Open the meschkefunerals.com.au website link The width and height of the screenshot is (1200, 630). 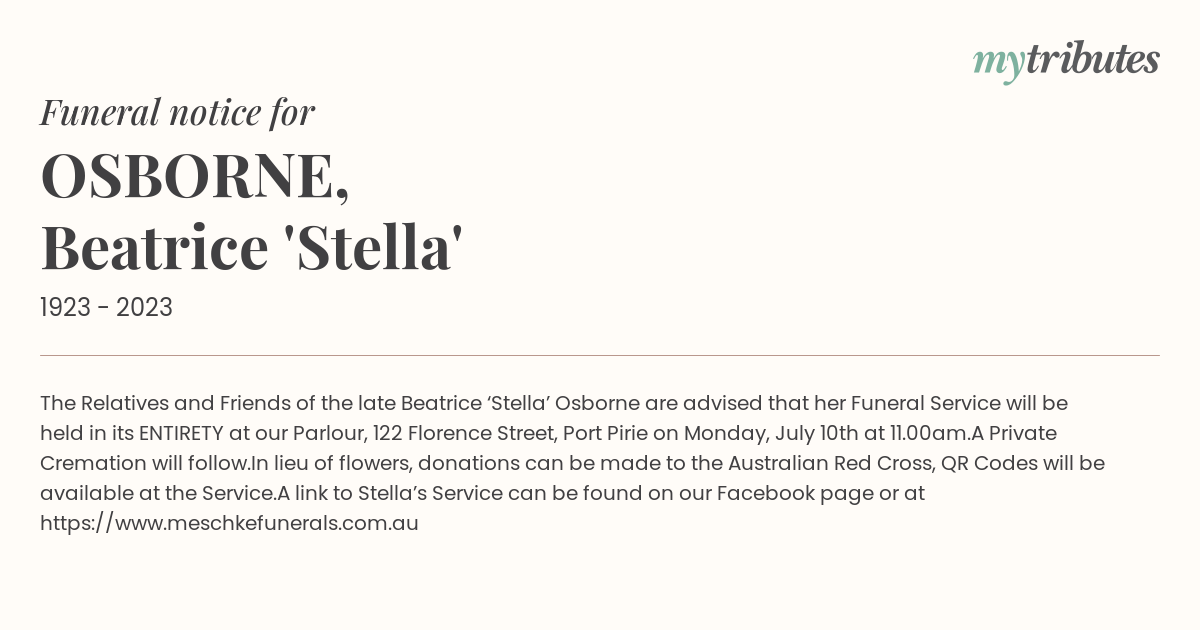[x=229, y=522]
